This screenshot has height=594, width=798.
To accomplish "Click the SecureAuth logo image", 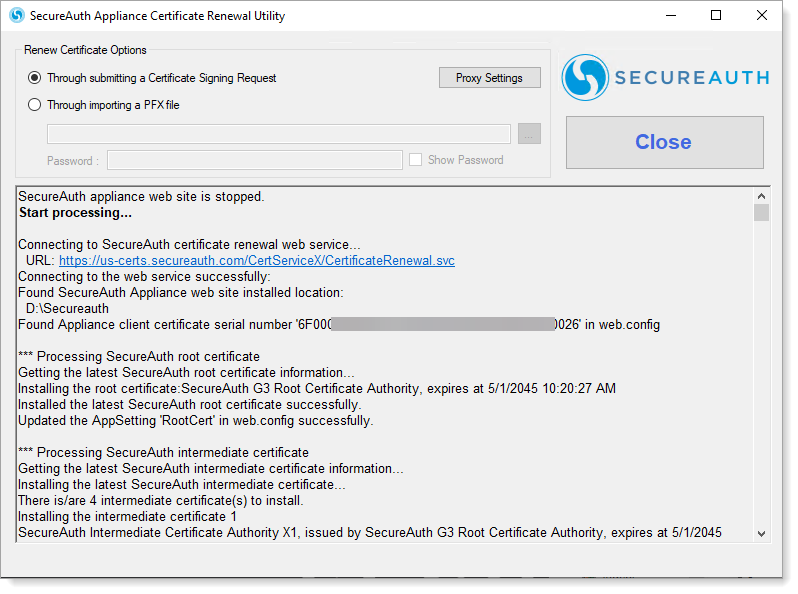I will click(x=665, y=78).
